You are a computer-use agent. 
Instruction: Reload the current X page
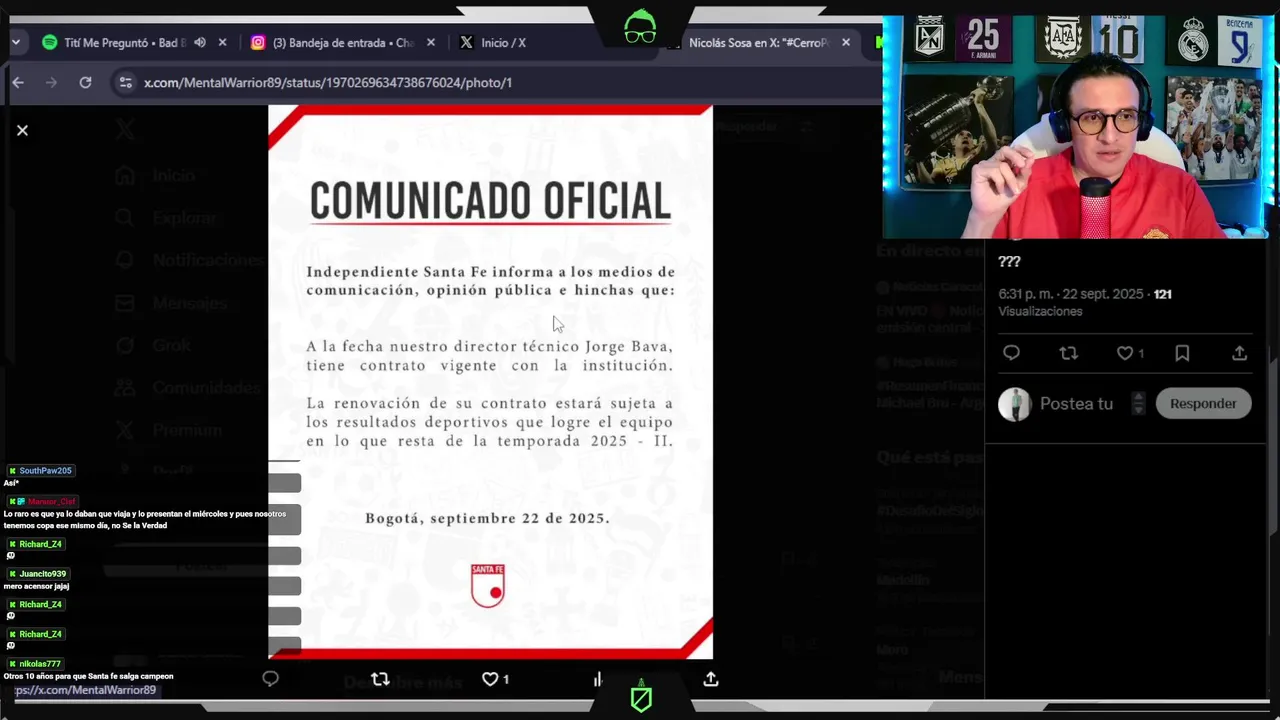[85, 82]
